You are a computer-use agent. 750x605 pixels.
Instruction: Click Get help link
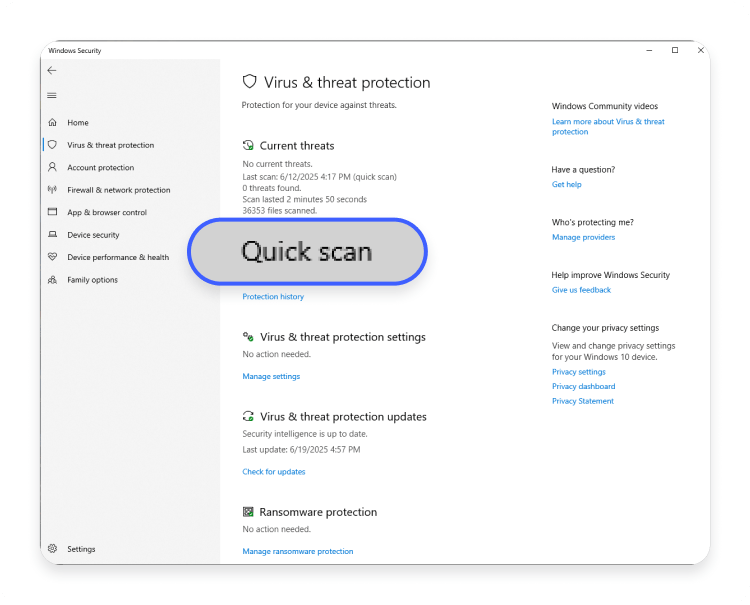click(x=566, y=185)
